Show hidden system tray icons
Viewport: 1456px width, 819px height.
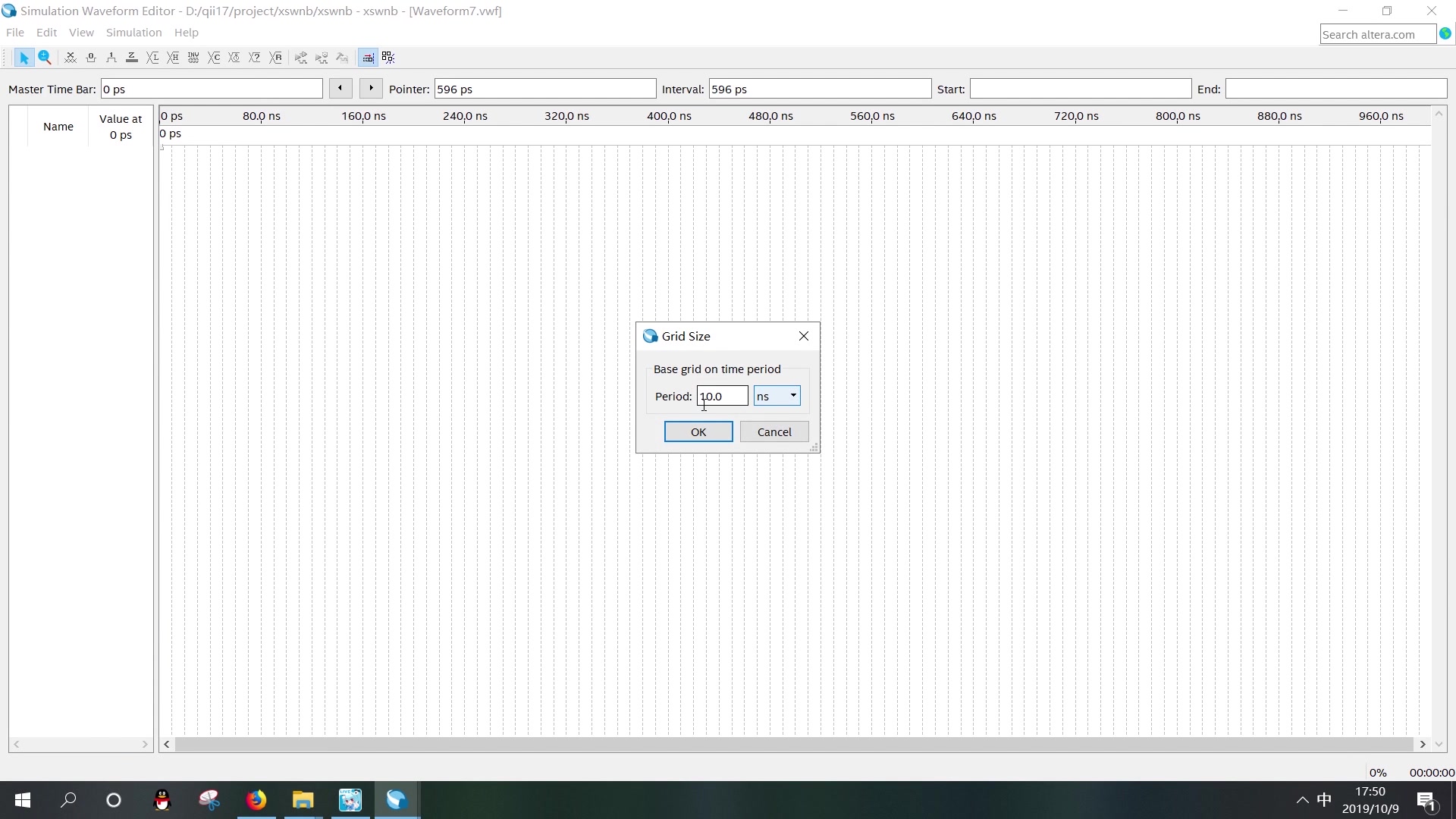click(1302, 800)
